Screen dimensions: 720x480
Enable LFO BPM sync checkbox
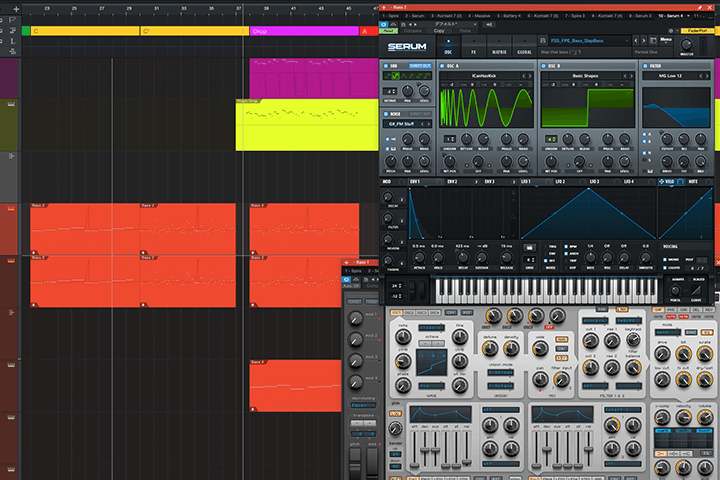point(566,247)
